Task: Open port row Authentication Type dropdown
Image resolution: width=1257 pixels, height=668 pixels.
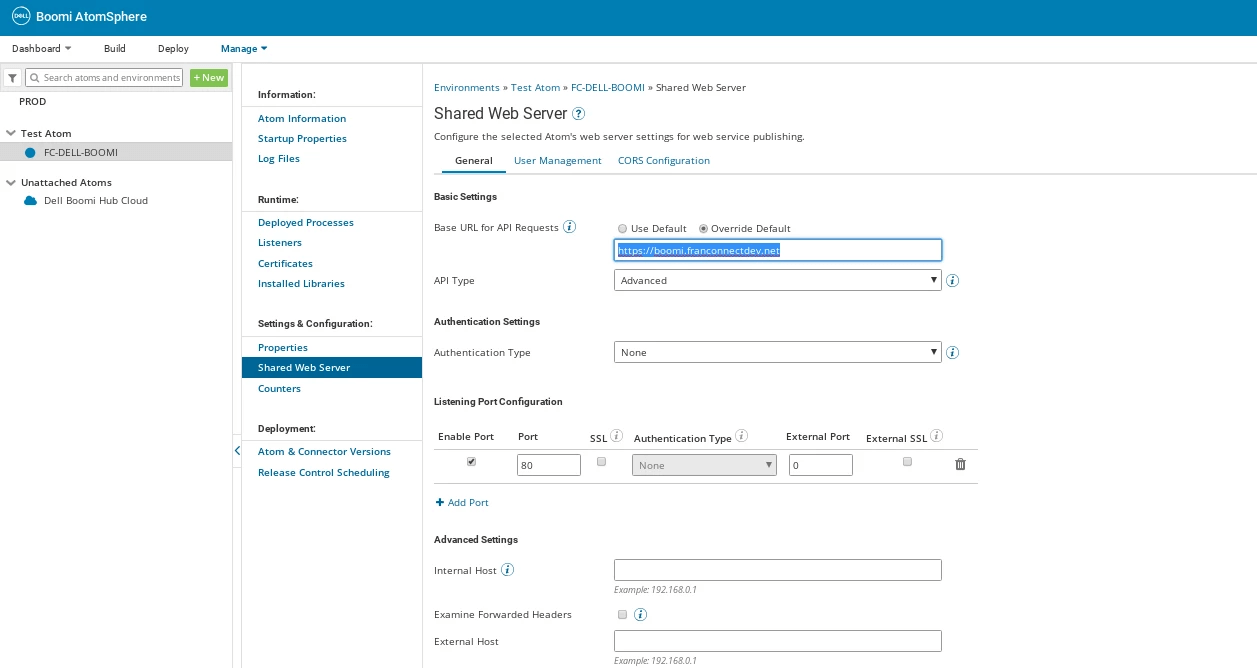Action: [x=704, y=465]
